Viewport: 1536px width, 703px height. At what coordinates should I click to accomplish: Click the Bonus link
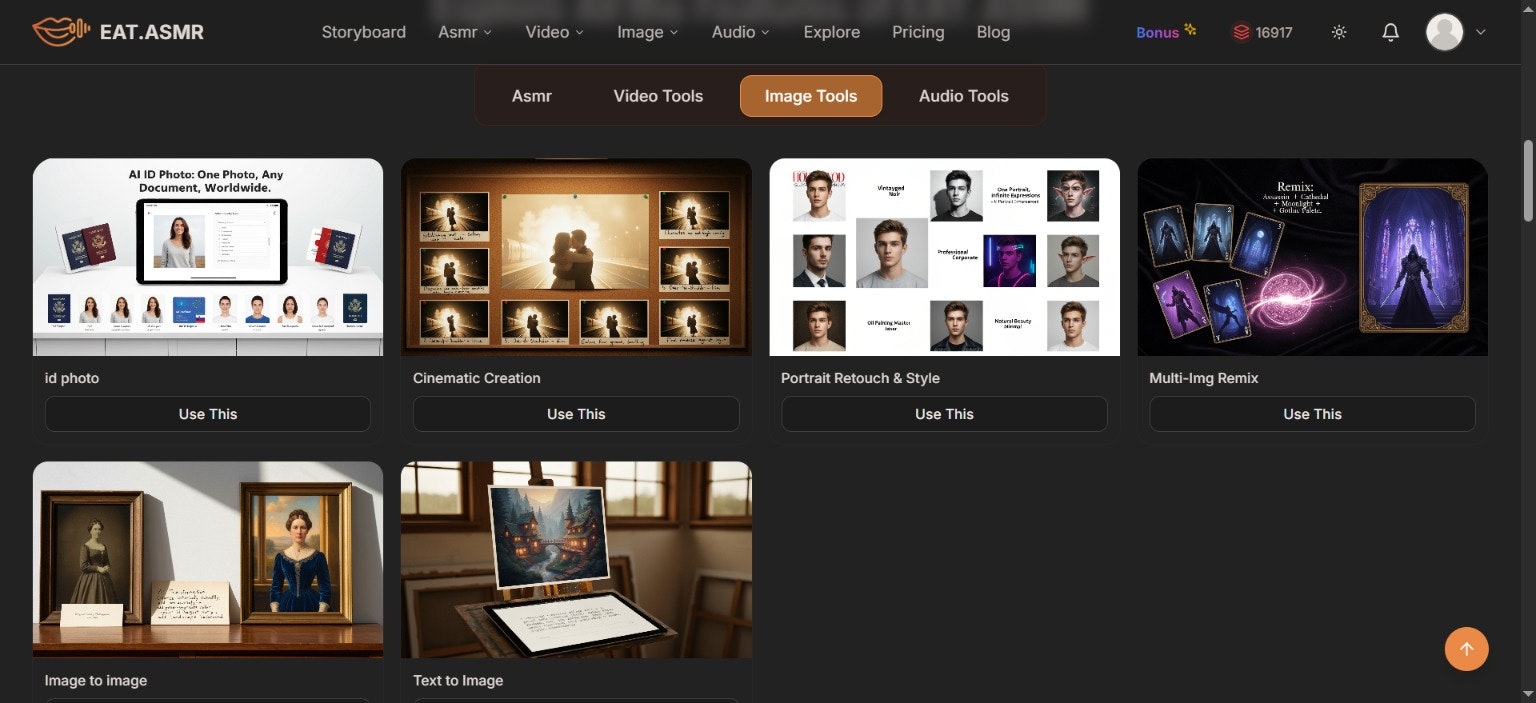pyautogui.click(x=1166, y=32)
